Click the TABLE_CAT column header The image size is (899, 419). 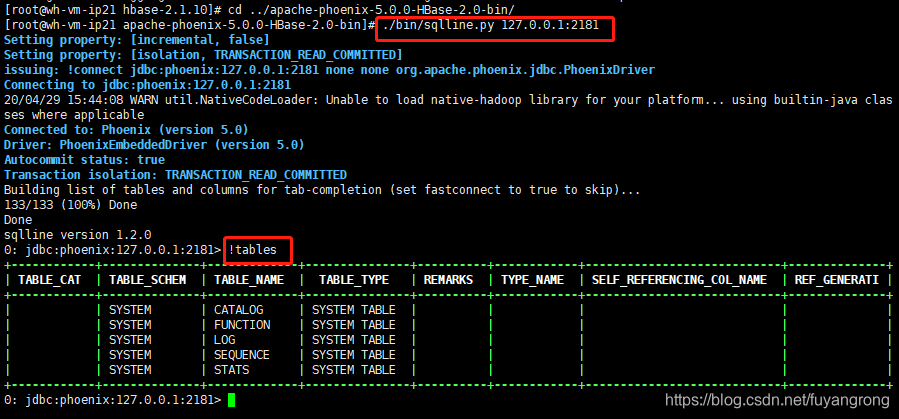coord(49,280)
